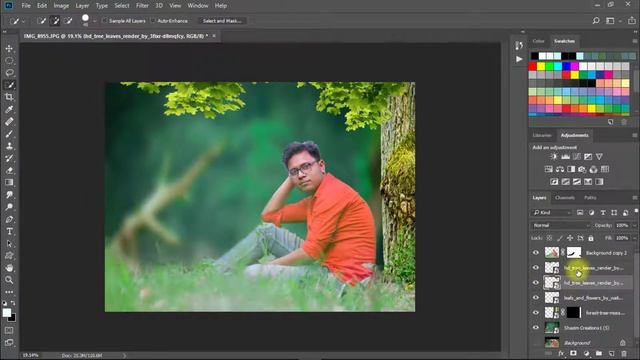Pick the red swatch
The image size is (640, 360).
point(533,66)
